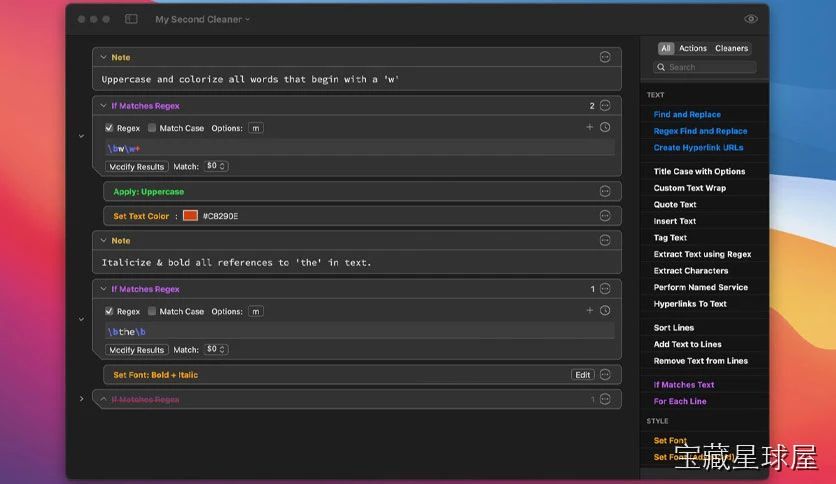Viewport: 836px width, 484px height.
Task: Select Perform Named Service action
Action: coord(701,287)
